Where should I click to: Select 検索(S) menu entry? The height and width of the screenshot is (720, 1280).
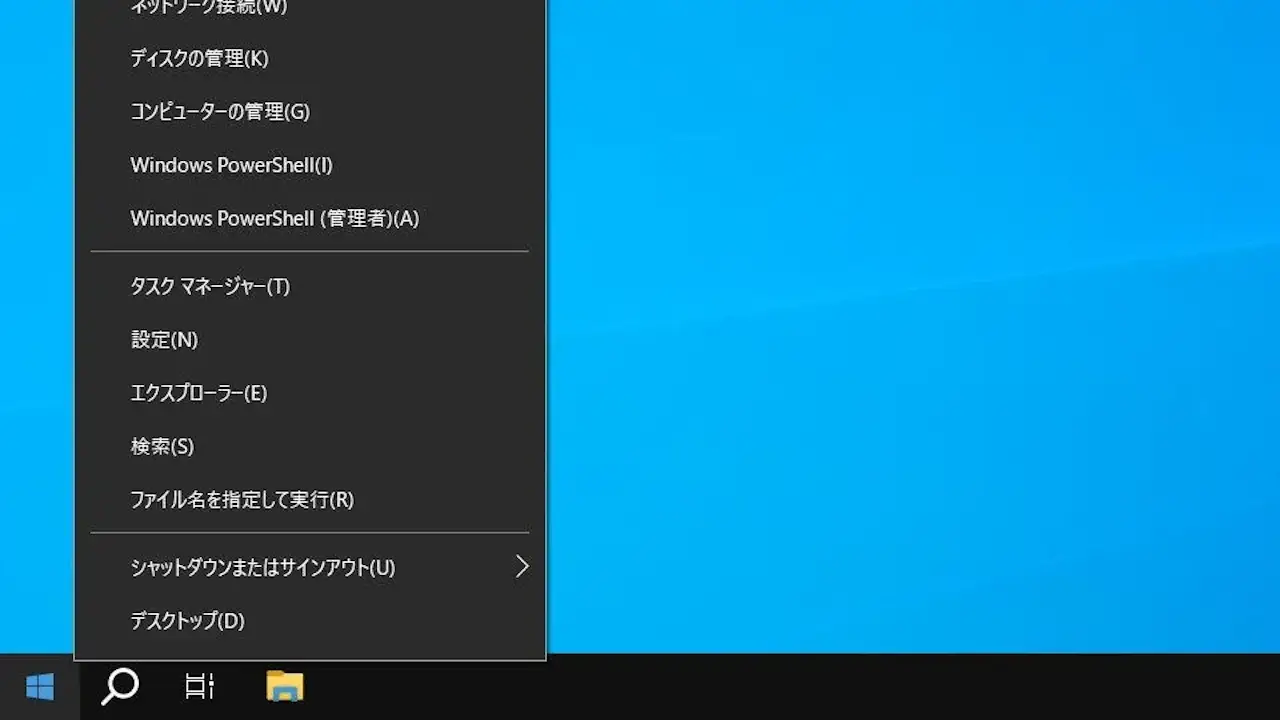click(310, 446)
